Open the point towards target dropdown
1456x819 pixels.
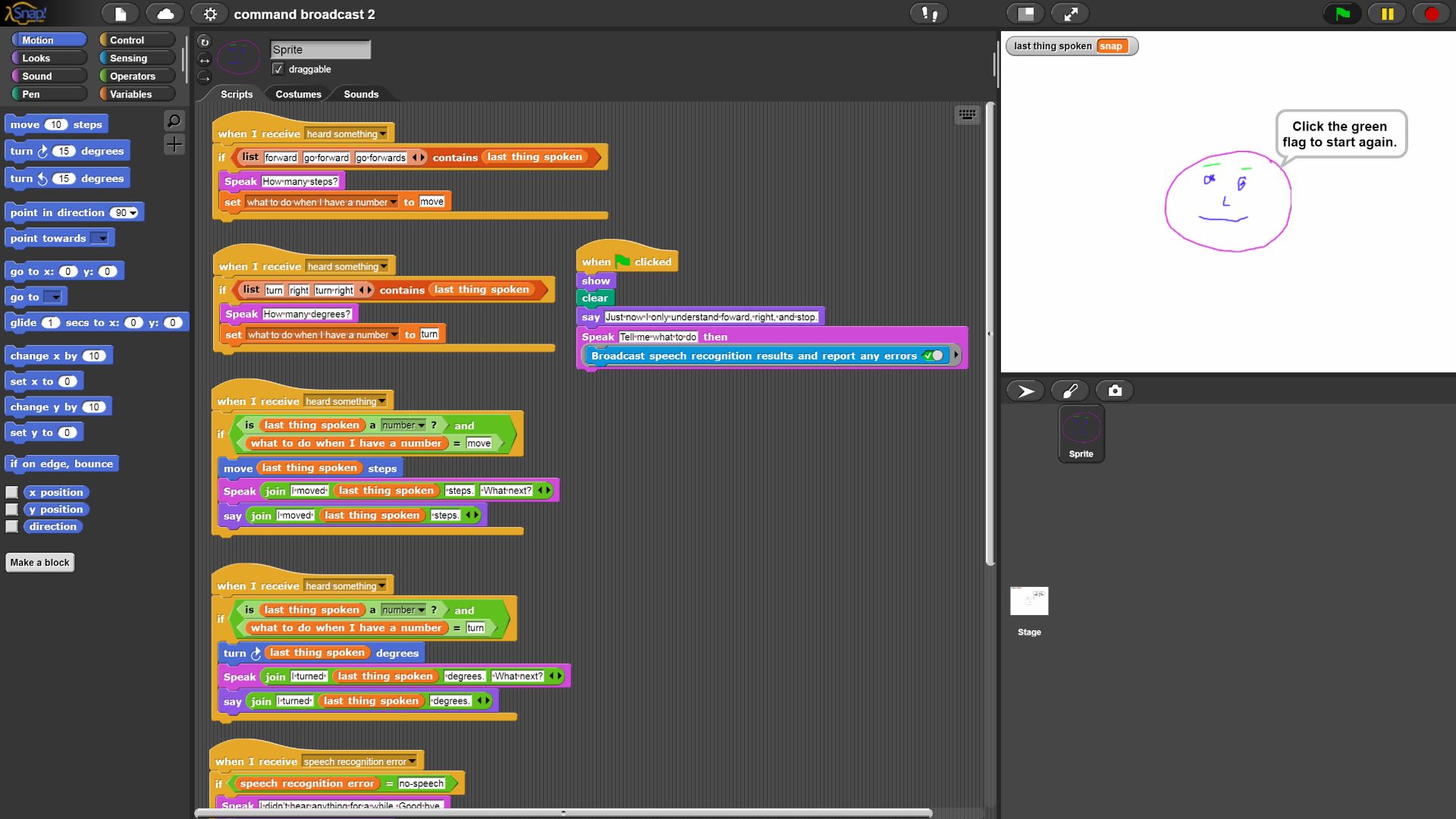(101, 238)
